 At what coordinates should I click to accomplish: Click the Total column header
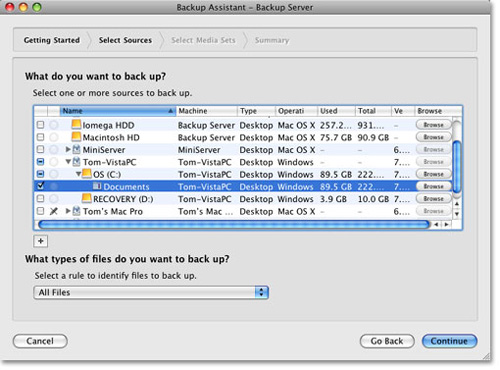(x=373, y=111)
